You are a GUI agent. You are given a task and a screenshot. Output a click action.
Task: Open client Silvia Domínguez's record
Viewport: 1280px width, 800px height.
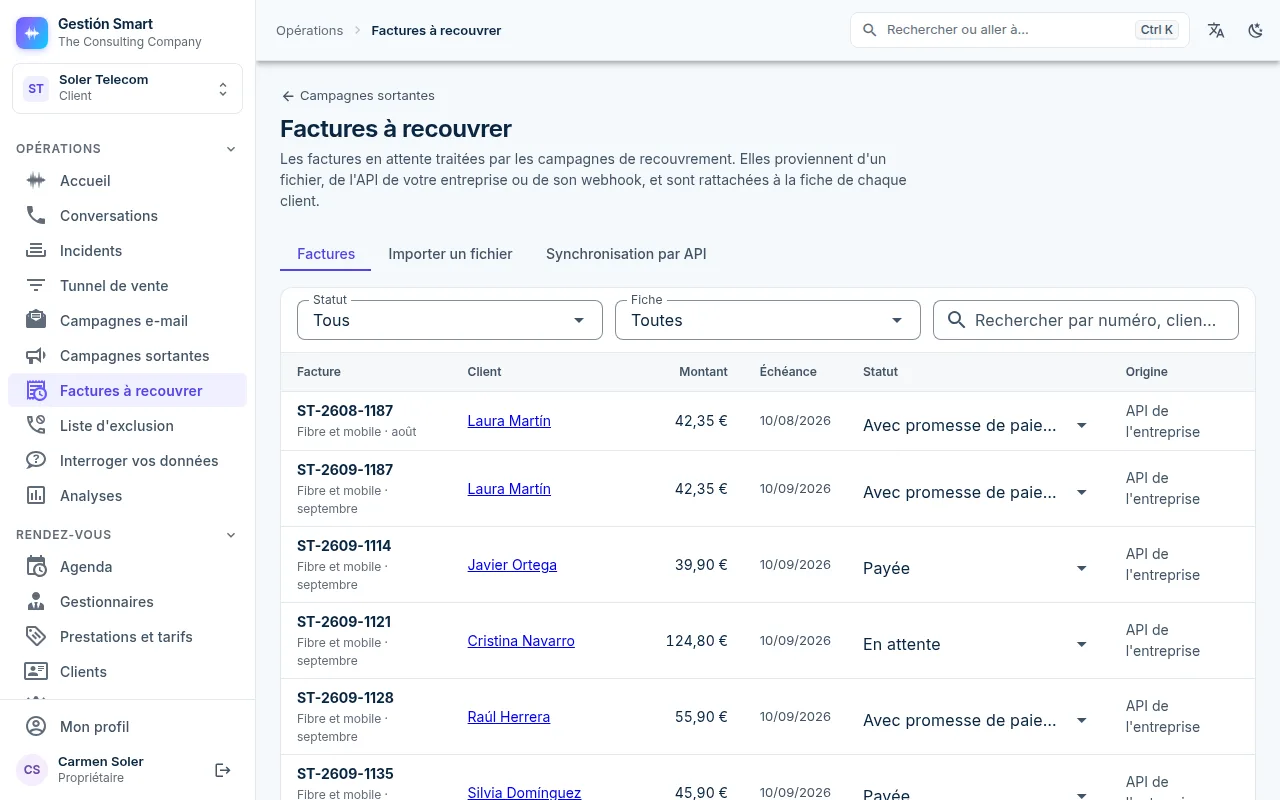point(524,792)
